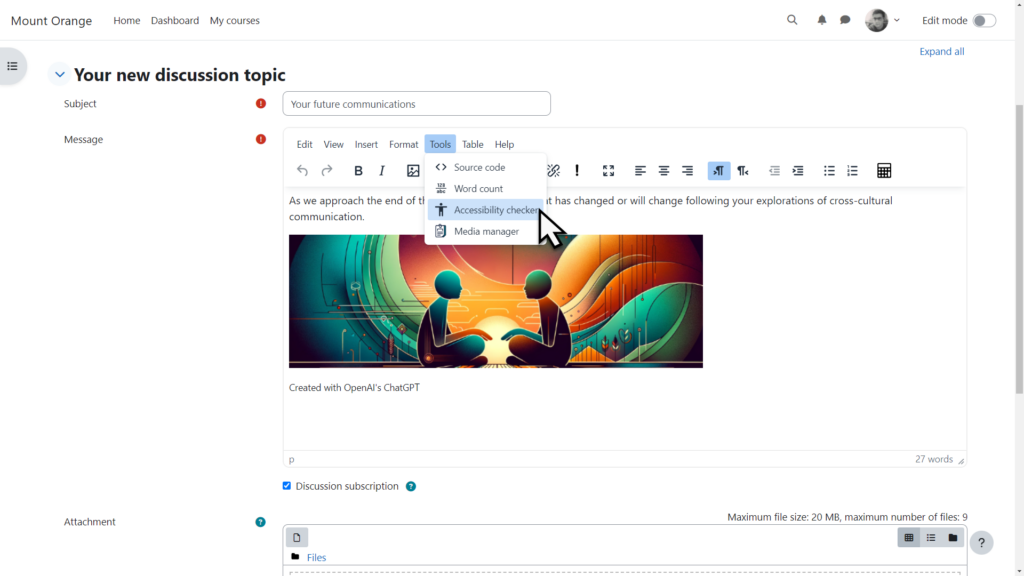Toggle Edit mode switch
1024x576 pixels.
tap(984, 20)
